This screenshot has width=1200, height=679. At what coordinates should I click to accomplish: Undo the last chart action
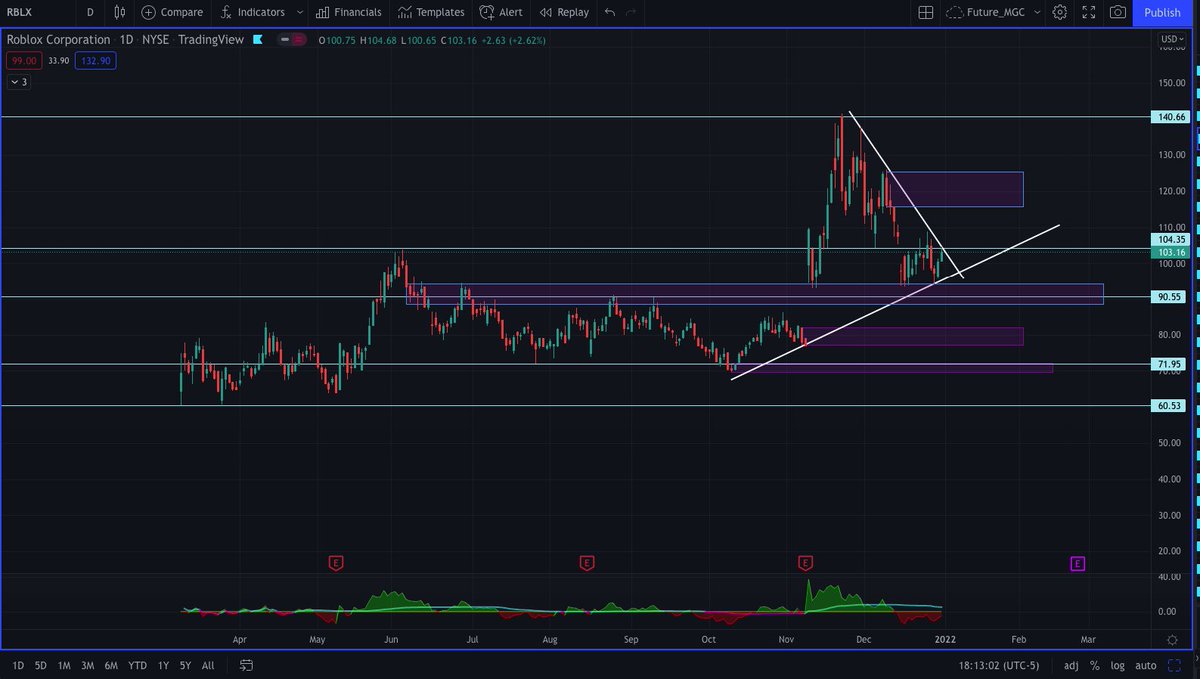609,12
